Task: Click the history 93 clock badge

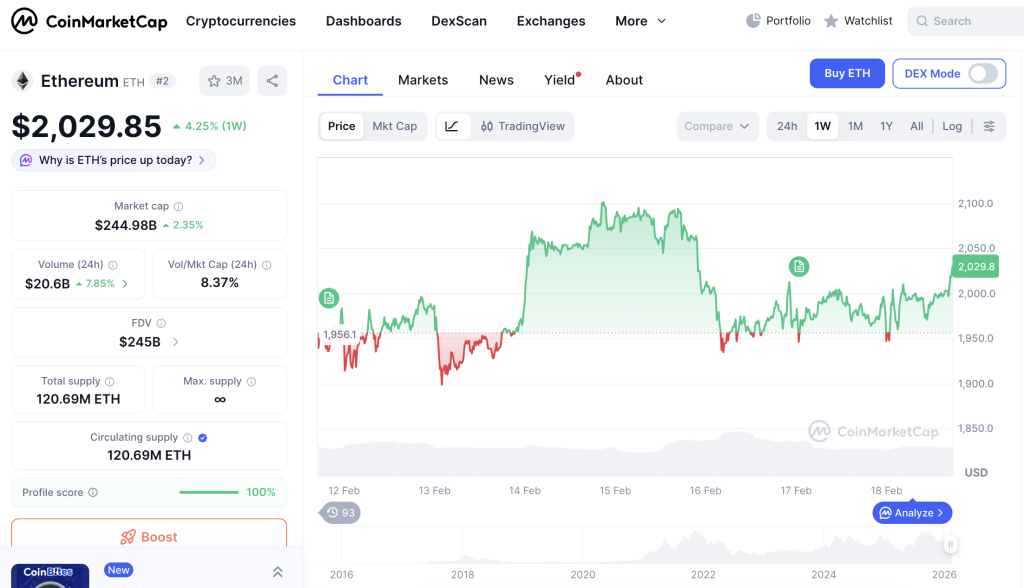Action: coord(340,513)
